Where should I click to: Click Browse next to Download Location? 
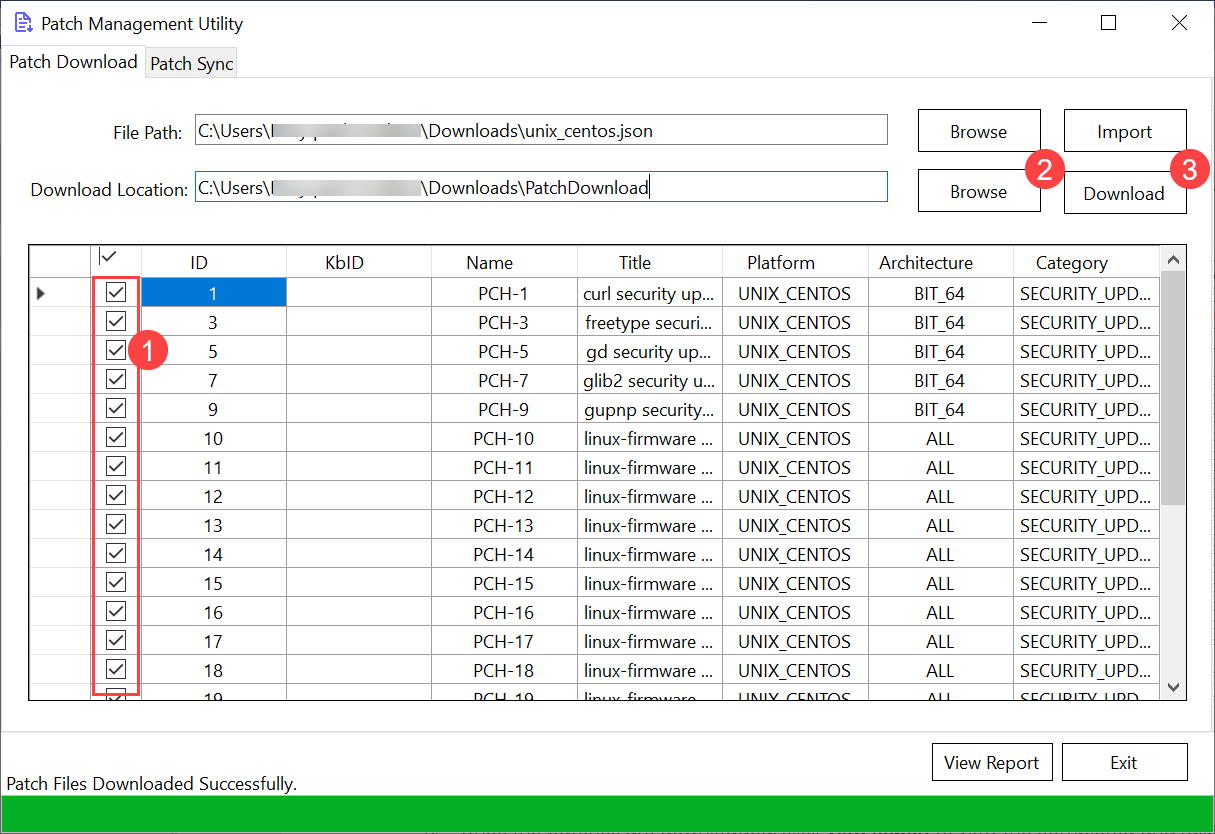click(978, 191)
